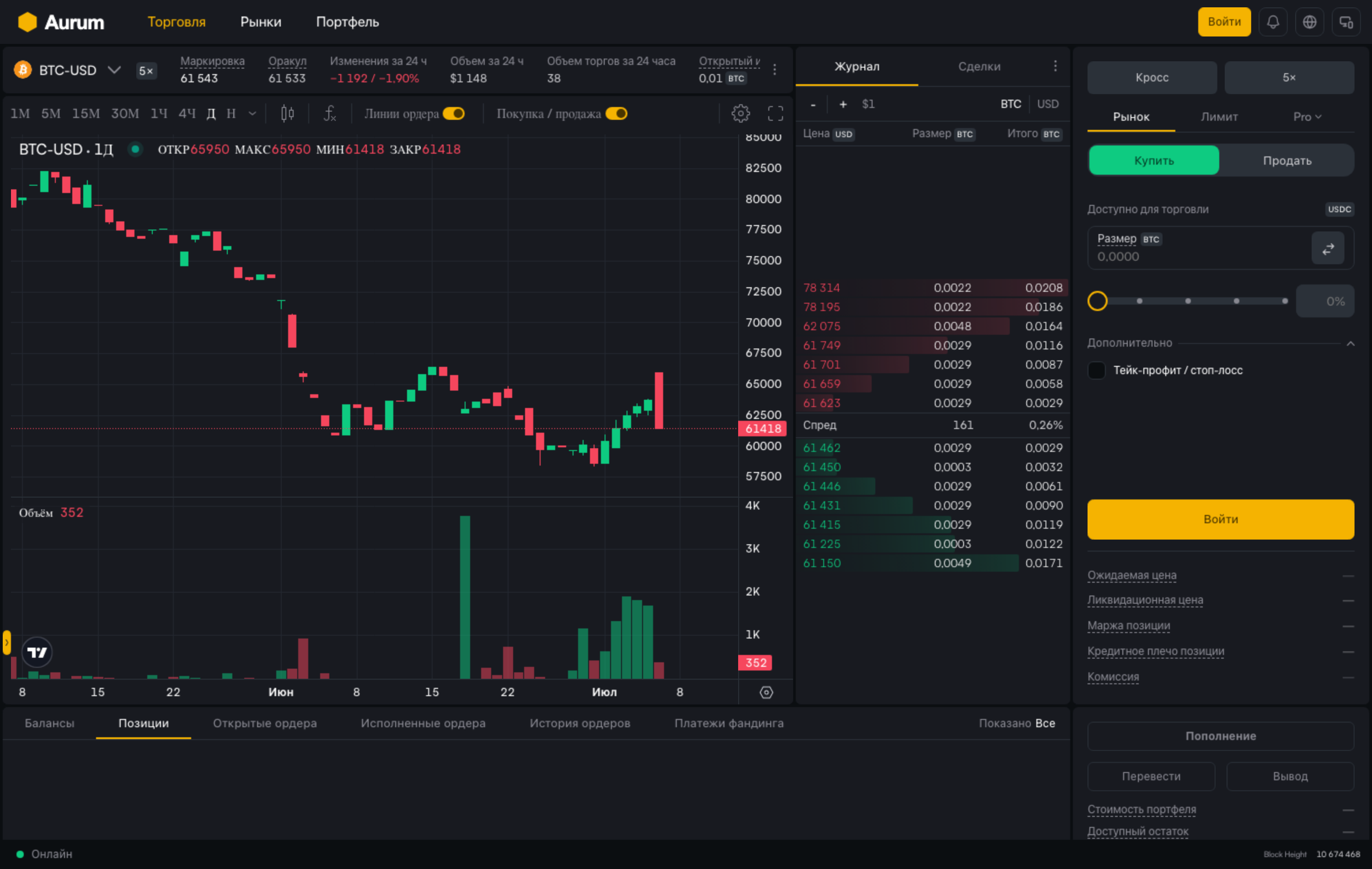Select Рынок order tab
This screenshot has width=1372, height=869.
click(x=1131, y=117)
